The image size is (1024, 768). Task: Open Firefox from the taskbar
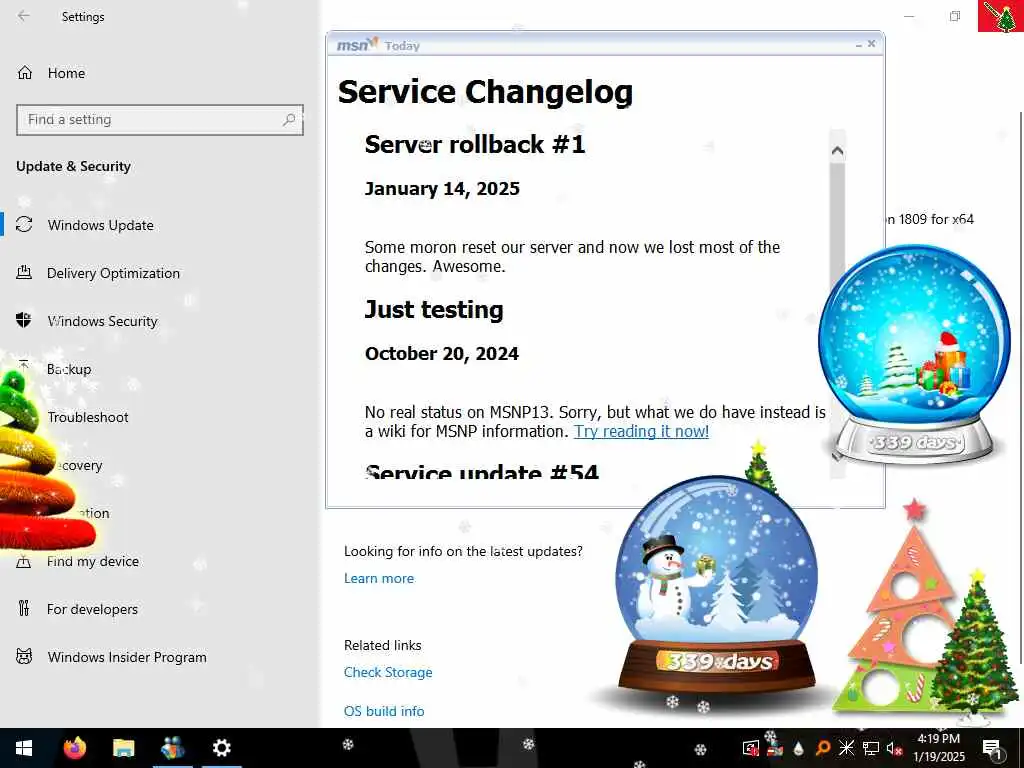(74, 748)
